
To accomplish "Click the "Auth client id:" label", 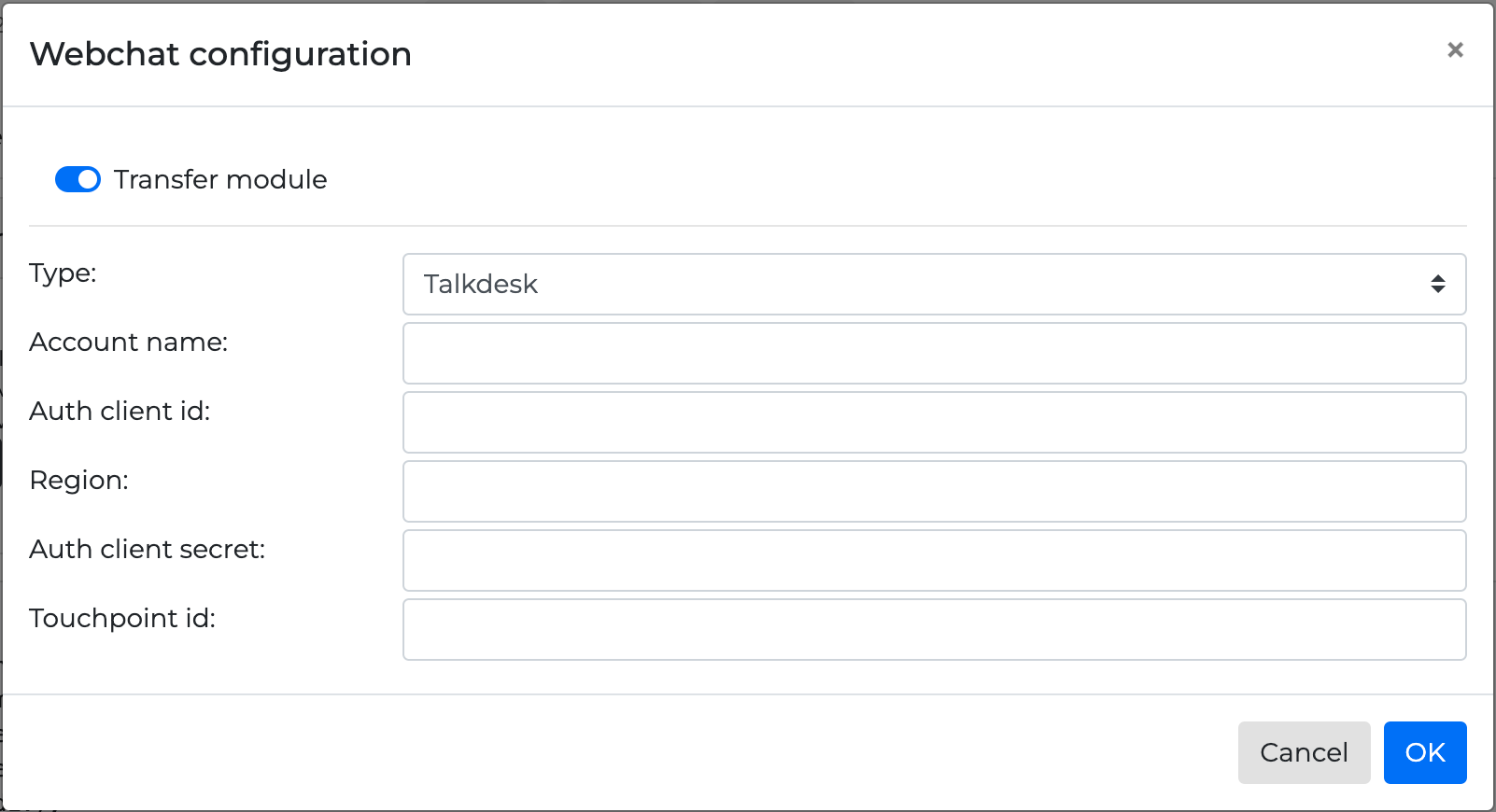I will click(120, 412).
